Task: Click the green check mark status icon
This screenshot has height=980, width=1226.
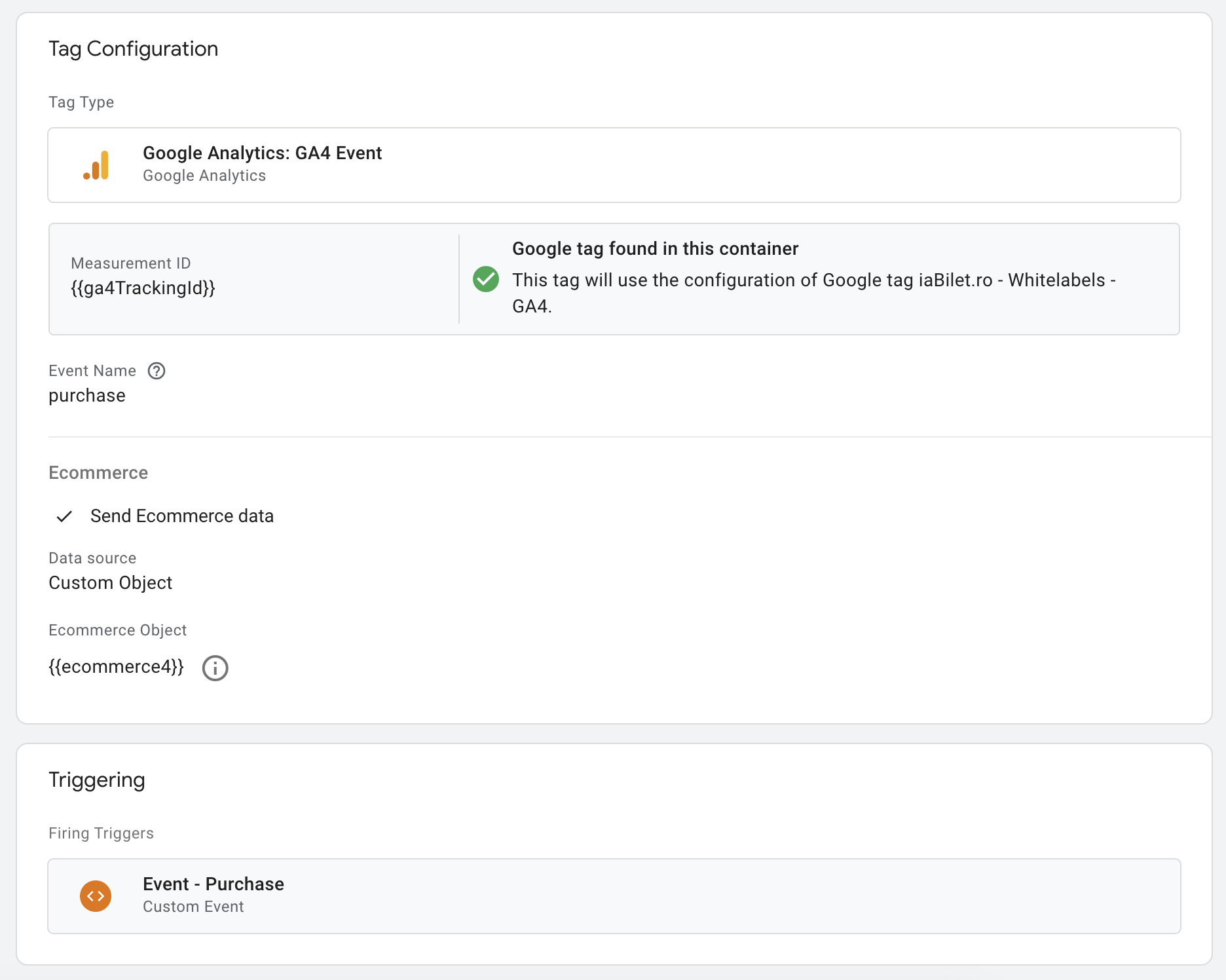Action: point(486,279)
